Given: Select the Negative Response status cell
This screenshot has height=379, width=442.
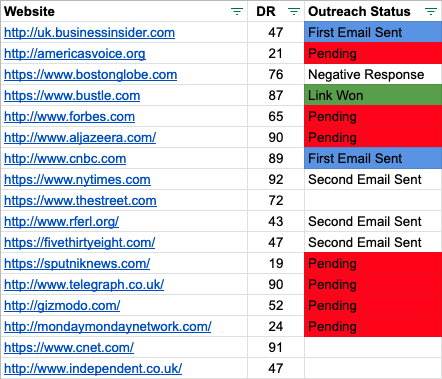Looking at the screenshot, I should pos(373,74).
